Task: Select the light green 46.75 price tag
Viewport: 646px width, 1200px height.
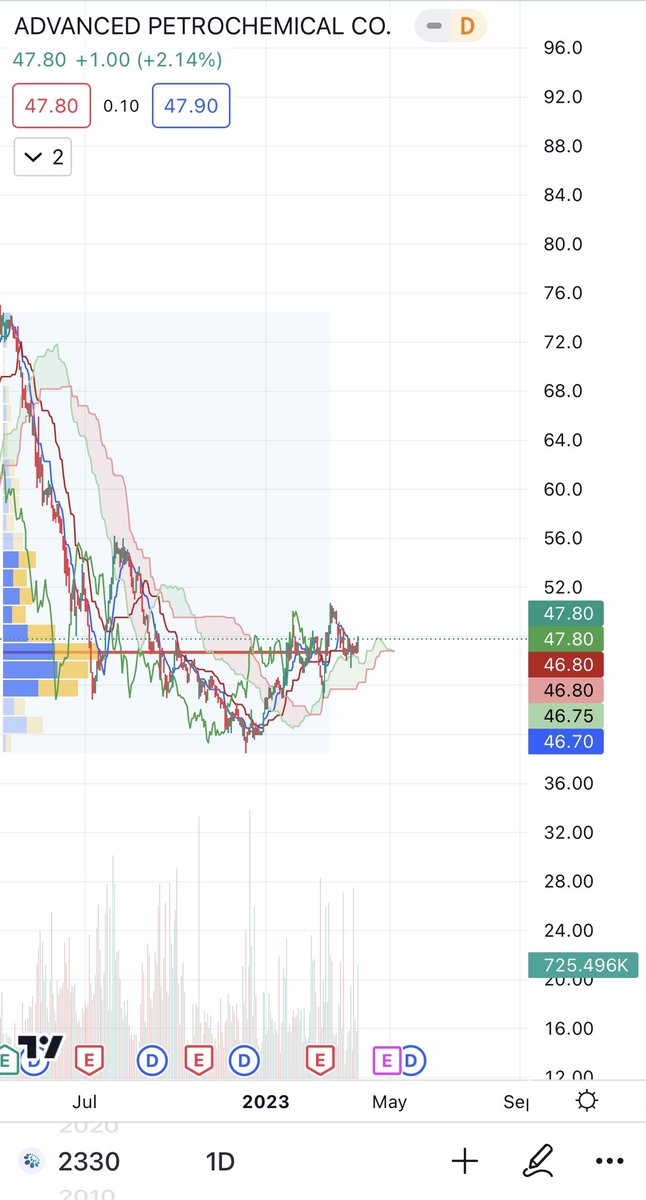Action: pyautogui.click(x=566, y=716)
